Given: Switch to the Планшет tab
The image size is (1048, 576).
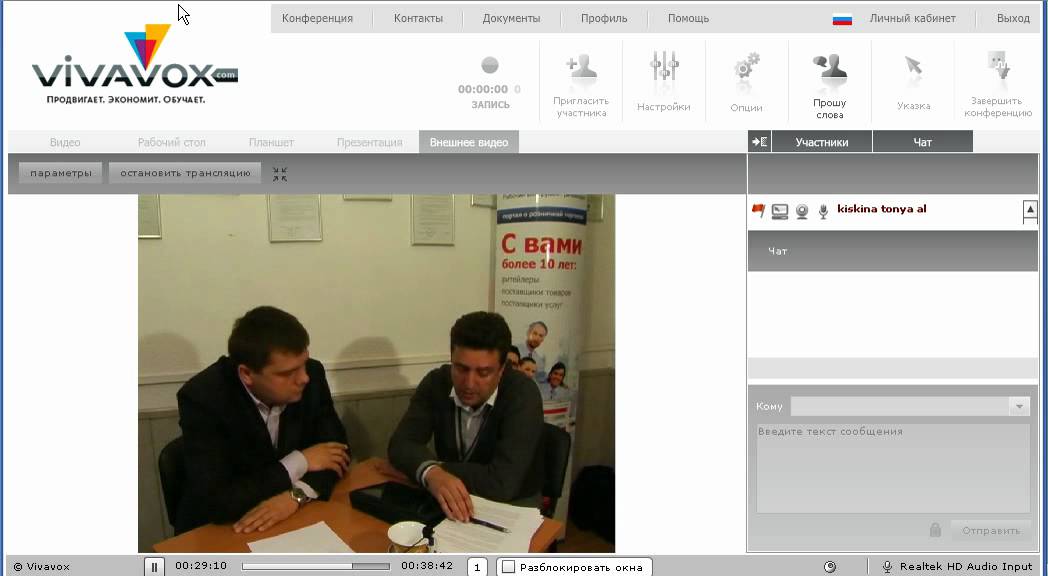Looking at the screenshot, I should 271,142.
